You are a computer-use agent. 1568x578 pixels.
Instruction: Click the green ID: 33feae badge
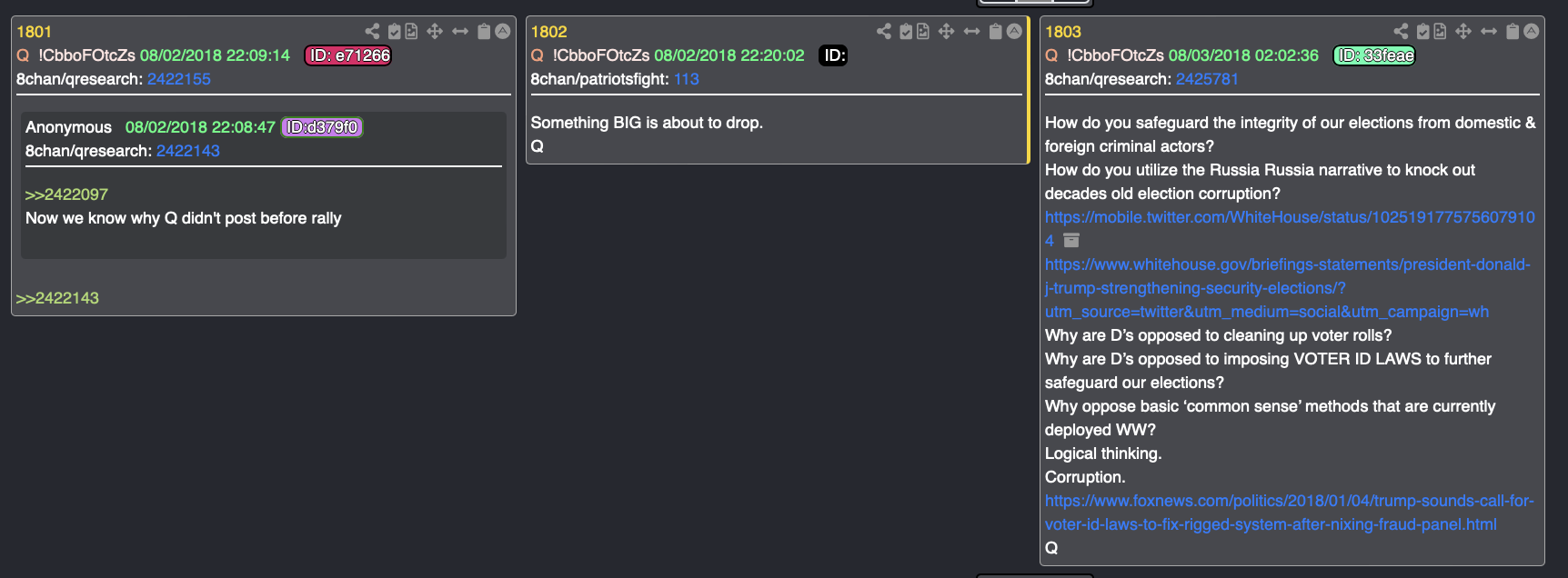(1374, 55)
